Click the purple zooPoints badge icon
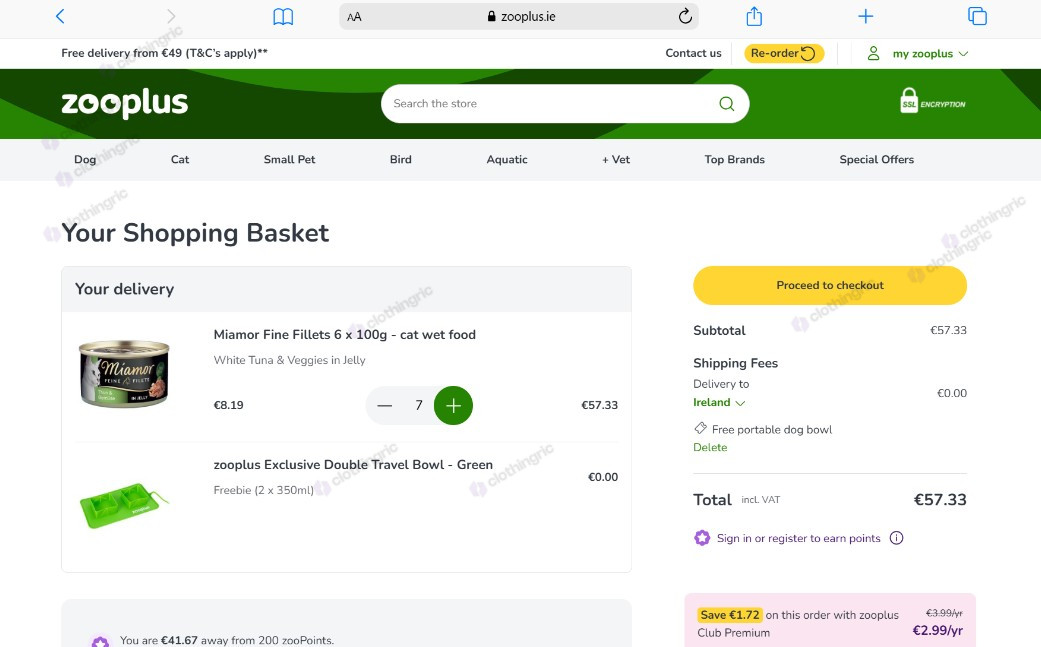The width and height of the screenshot is (1041, 647). (702, 538)
